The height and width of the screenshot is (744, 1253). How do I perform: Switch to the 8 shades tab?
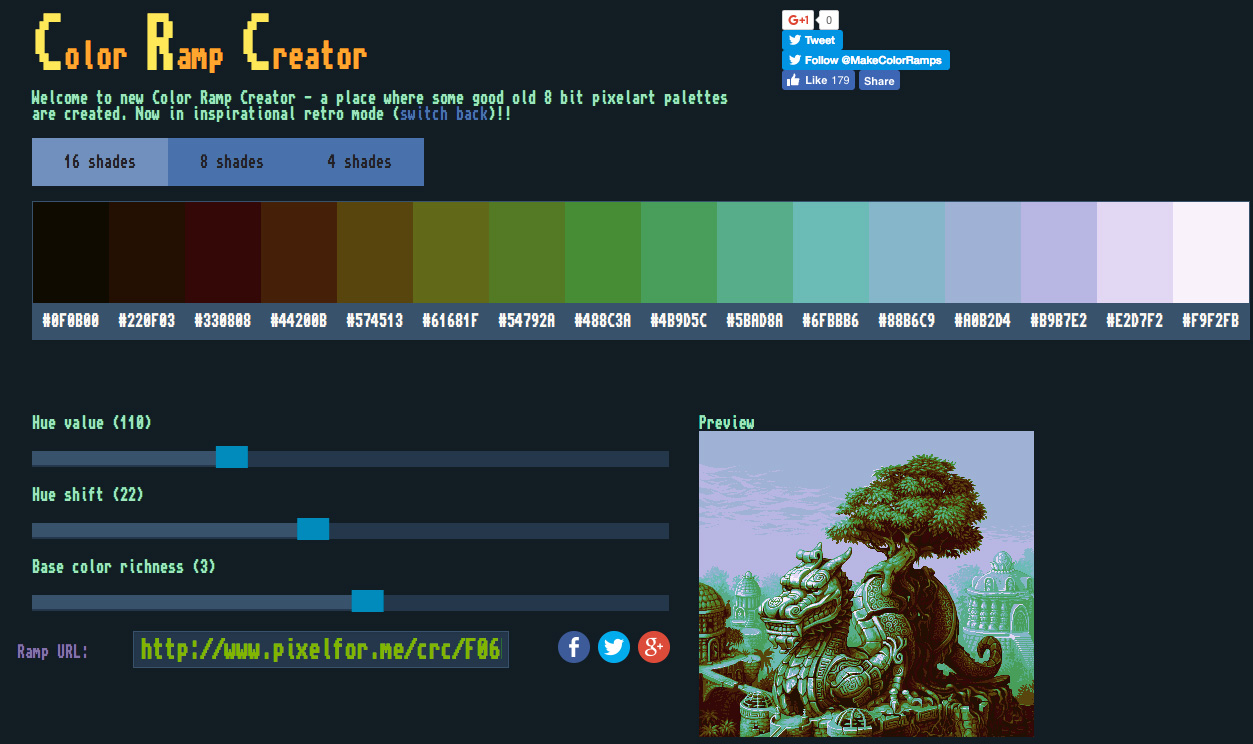click(232, 162)
